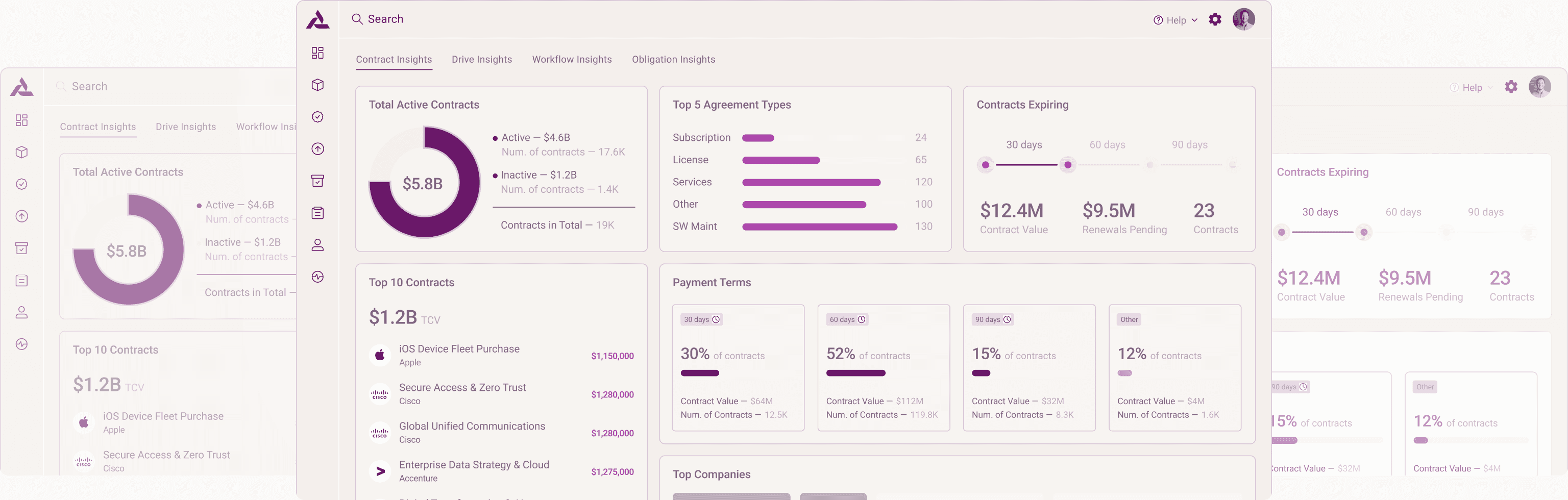Open archive box icon in left background window
Screen dimensions: 1568x500
21,248
